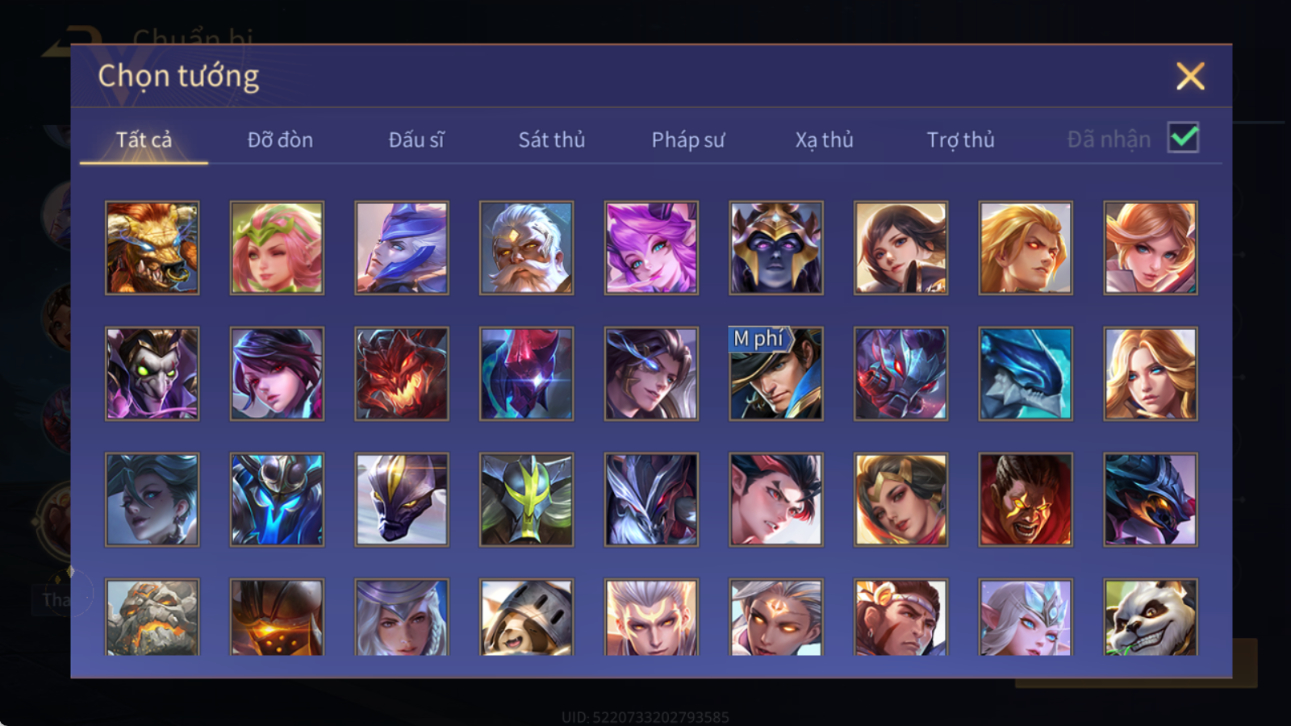Open the Sát thủ hero category
The height and width of the screenshot is (726, 1291).
click(x=551, y=140)
